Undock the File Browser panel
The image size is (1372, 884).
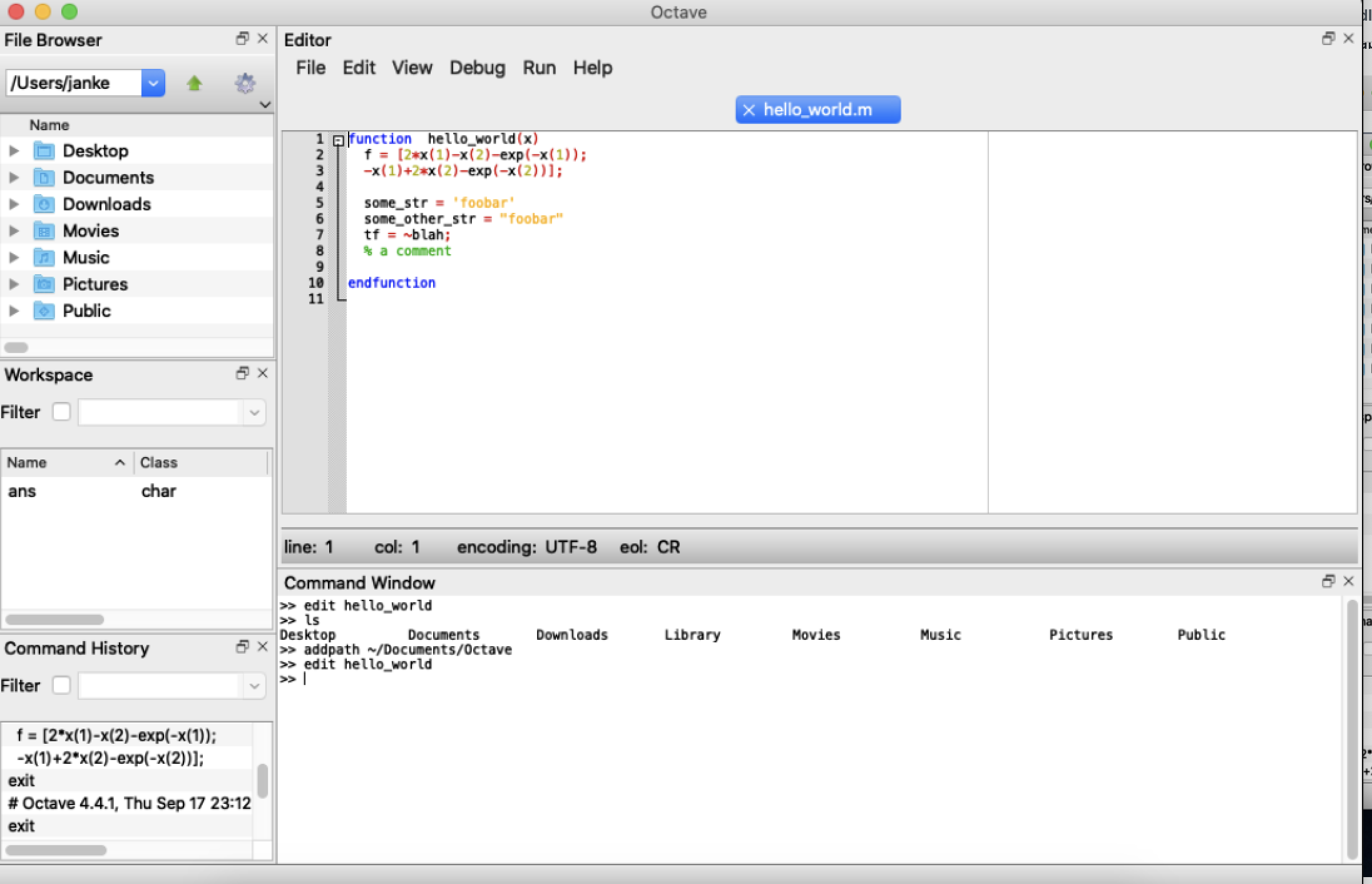(x=242, y=39)
